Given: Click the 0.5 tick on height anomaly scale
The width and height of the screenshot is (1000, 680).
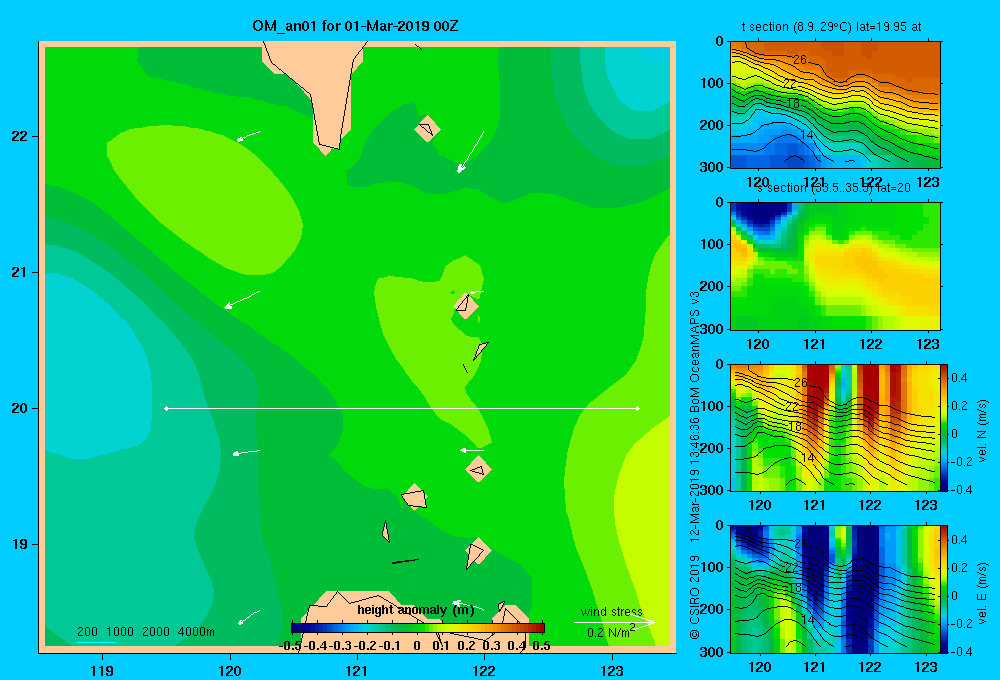Looking at the screenshot, I should coord(541,646).
